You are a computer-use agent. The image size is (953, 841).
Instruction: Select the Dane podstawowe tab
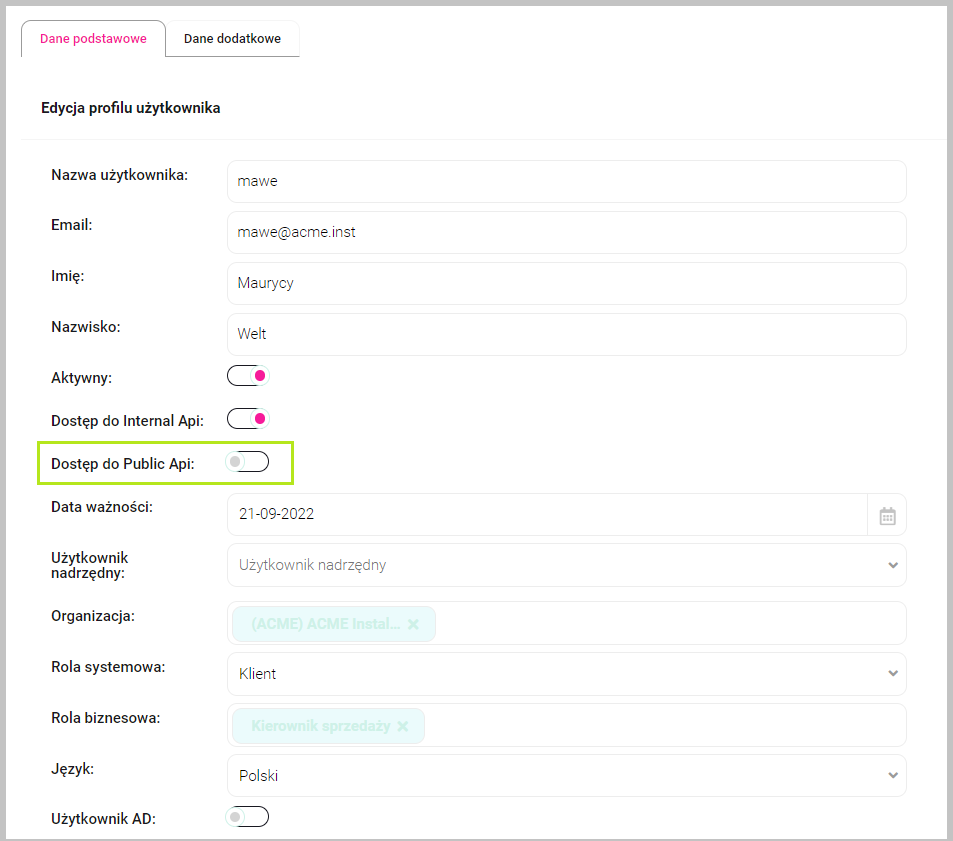pyautogui.click(x=93, y=39)
